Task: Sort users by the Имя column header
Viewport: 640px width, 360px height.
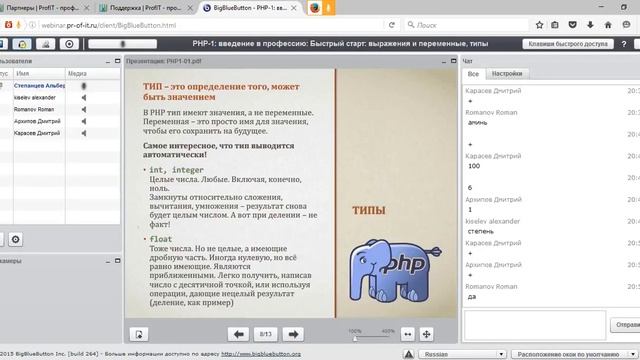Action: (39, 73)
